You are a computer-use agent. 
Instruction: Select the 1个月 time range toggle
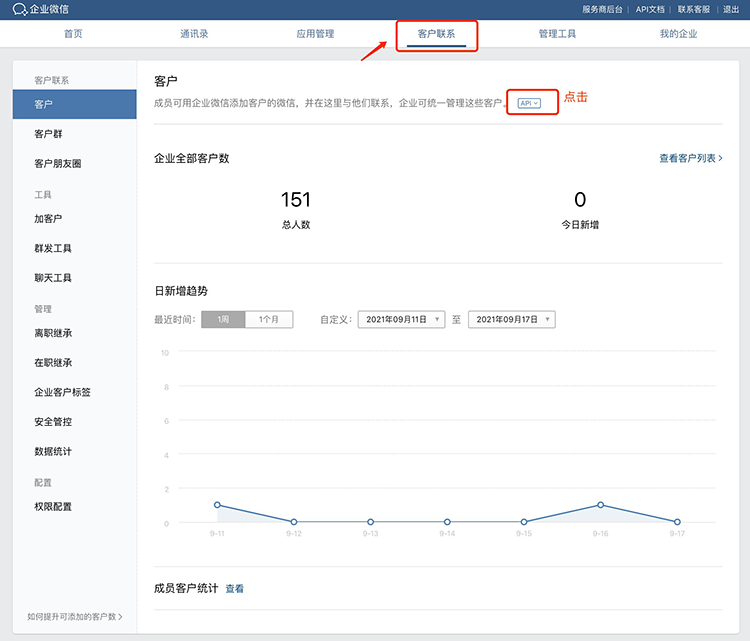tap(269, 319)
